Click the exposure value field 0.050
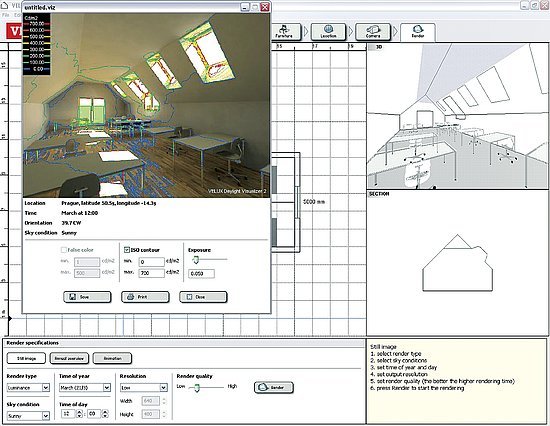 click(x=201, y=274)
